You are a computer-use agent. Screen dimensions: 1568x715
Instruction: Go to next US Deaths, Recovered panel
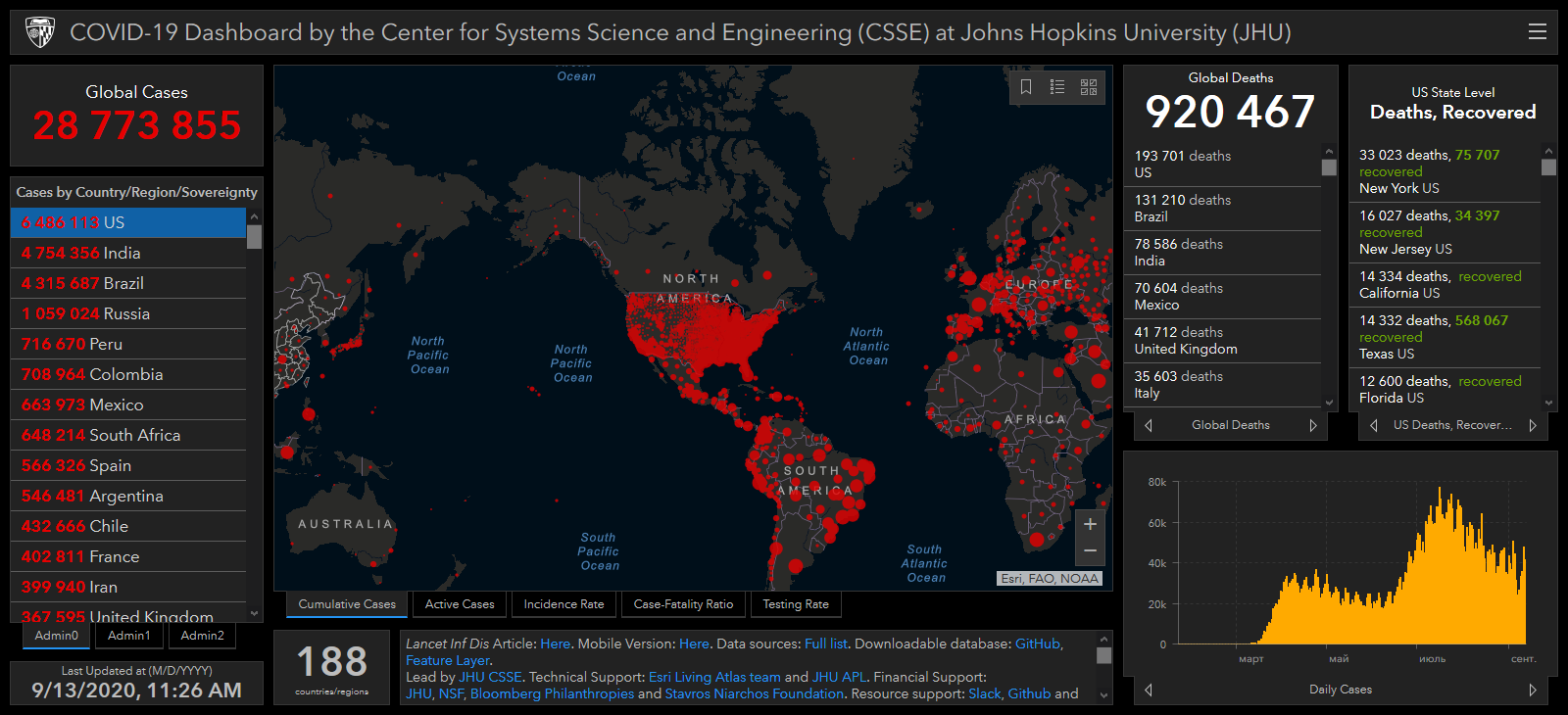click(1533, 425)
